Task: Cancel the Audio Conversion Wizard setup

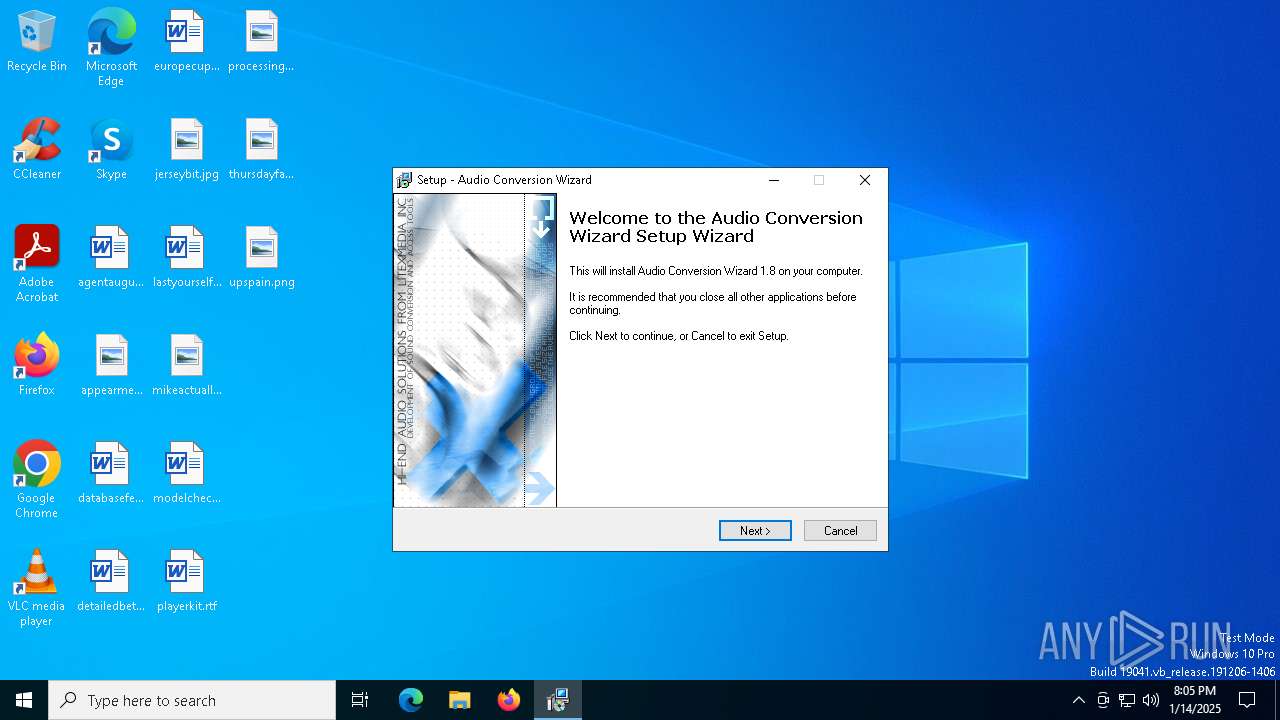Action: (x=840, y=531)
